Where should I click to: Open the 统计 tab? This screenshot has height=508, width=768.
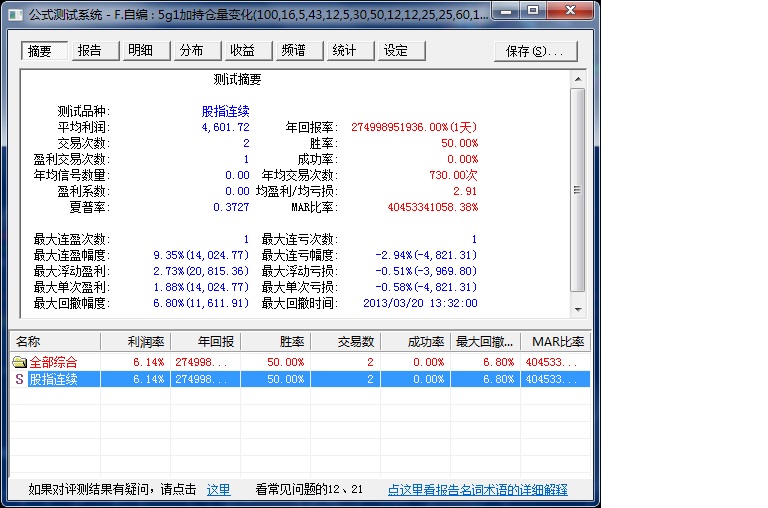point(345,51)
